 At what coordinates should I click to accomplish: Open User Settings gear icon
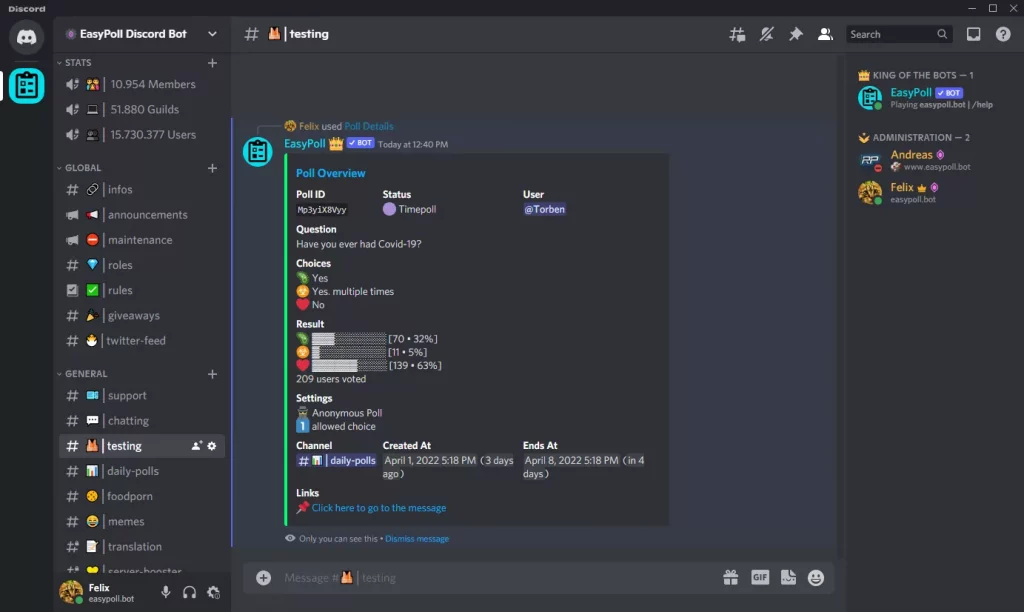click(214, 592)
